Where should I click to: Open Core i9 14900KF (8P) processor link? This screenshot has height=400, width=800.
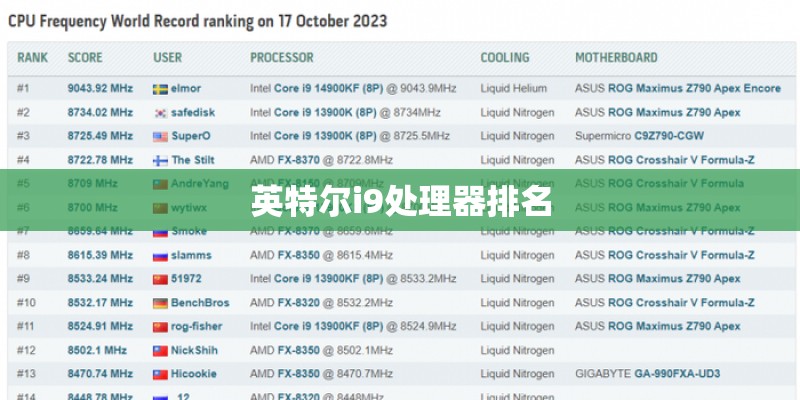(x=329, y=88)
